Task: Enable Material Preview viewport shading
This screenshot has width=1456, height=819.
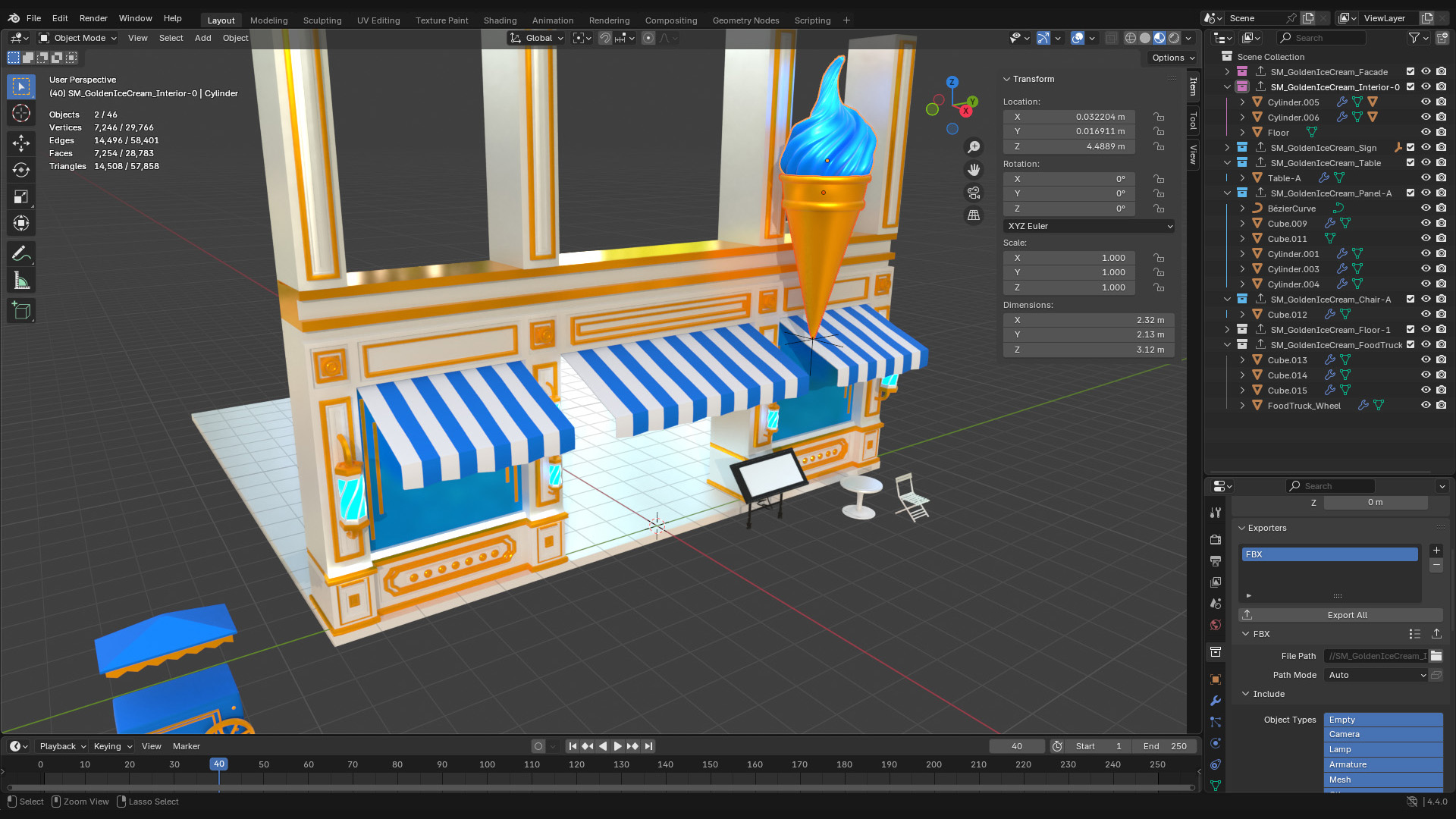Action: tap(1159, 38)
